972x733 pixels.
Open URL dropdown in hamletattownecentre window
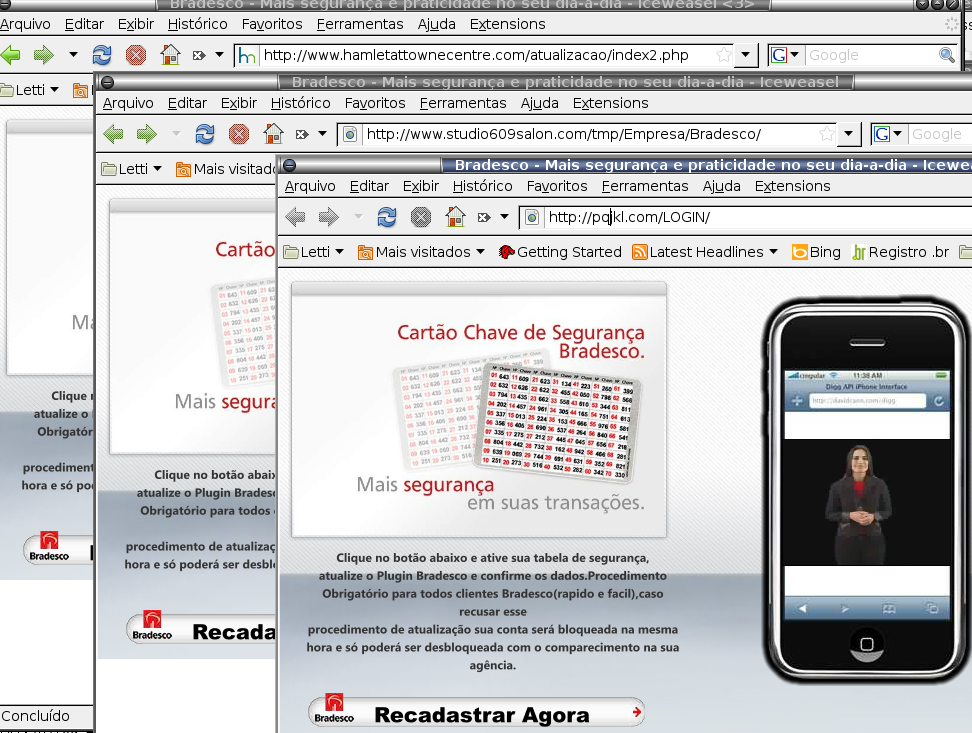pos(746,55)
